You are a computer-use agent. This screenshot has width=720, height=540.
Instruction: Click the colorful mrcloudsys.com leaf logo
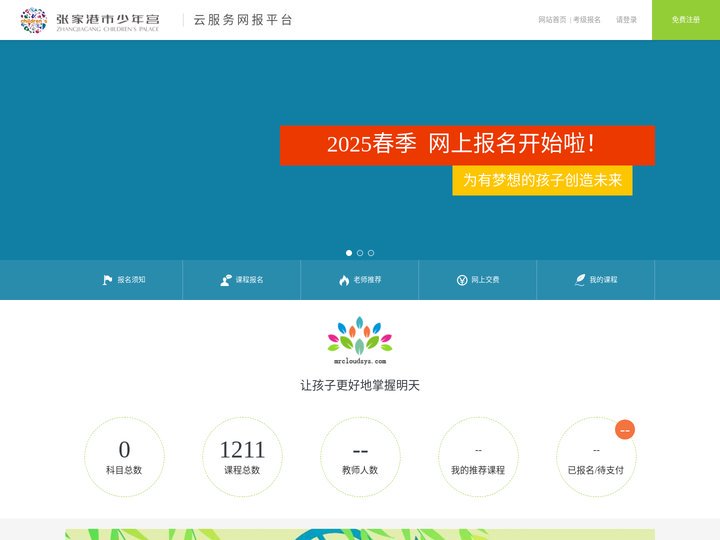click(360, 340)
